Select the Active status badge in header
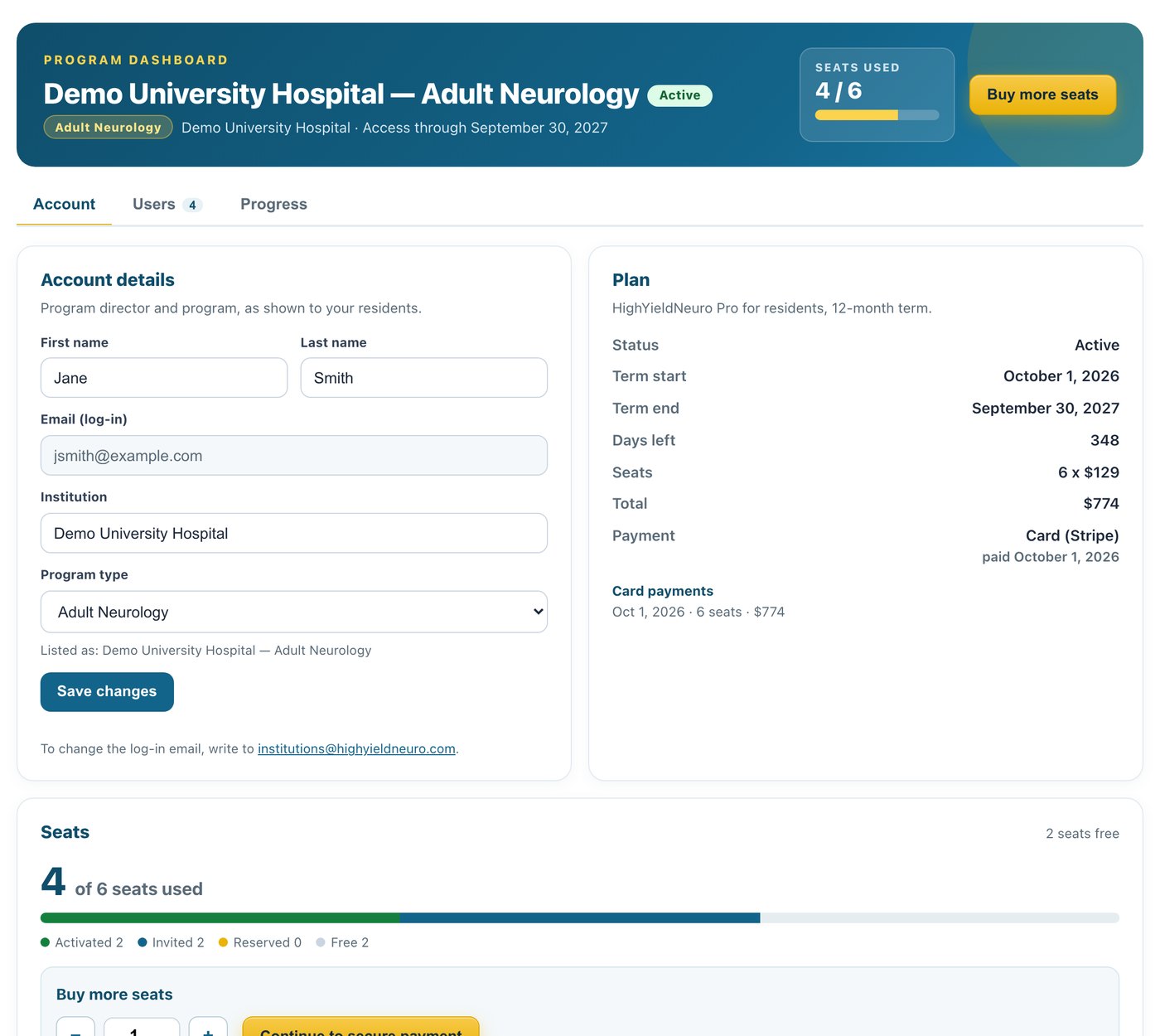 [x=679, y=95]
